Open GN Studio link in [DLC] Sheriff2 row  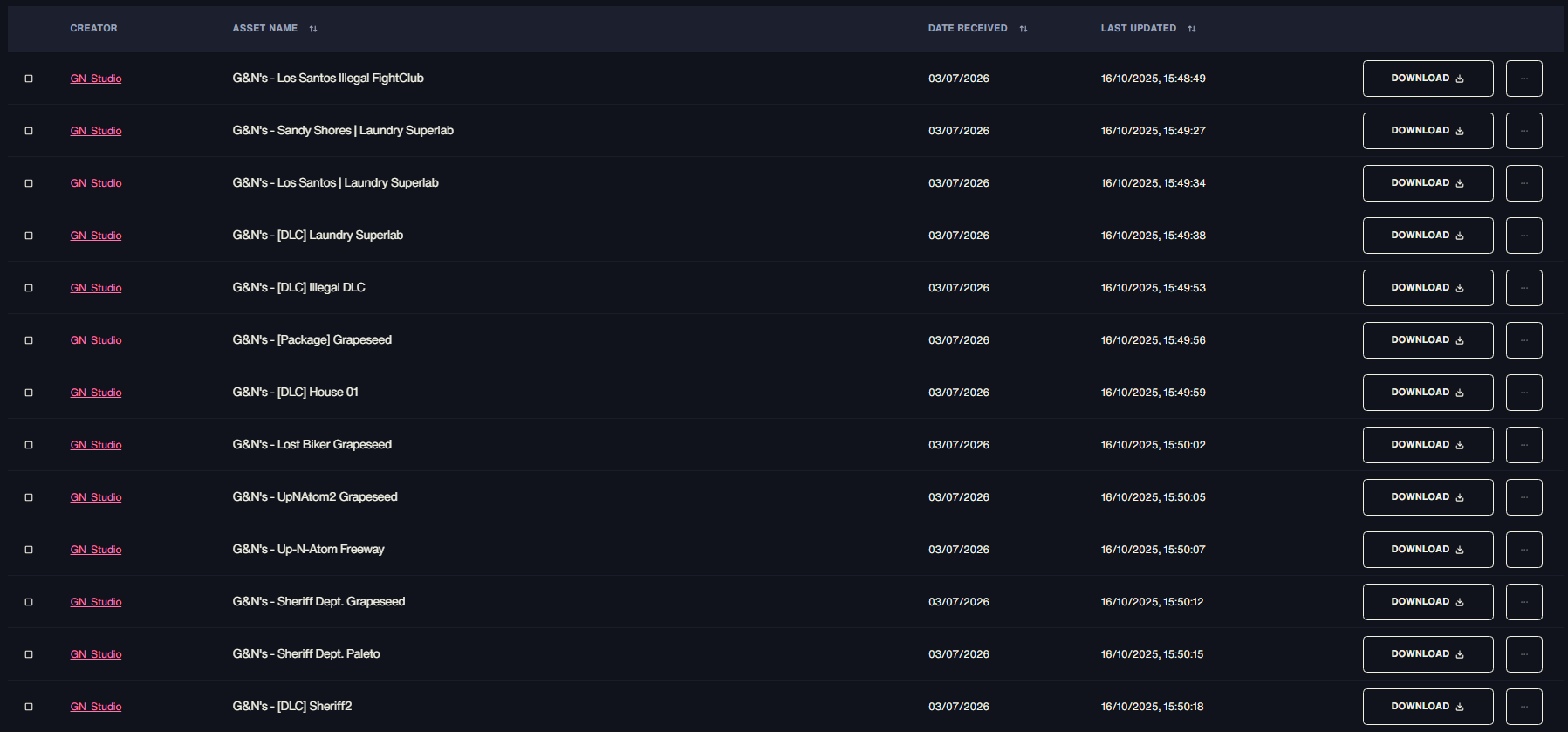pyautogui.click(x=96, y=707)
